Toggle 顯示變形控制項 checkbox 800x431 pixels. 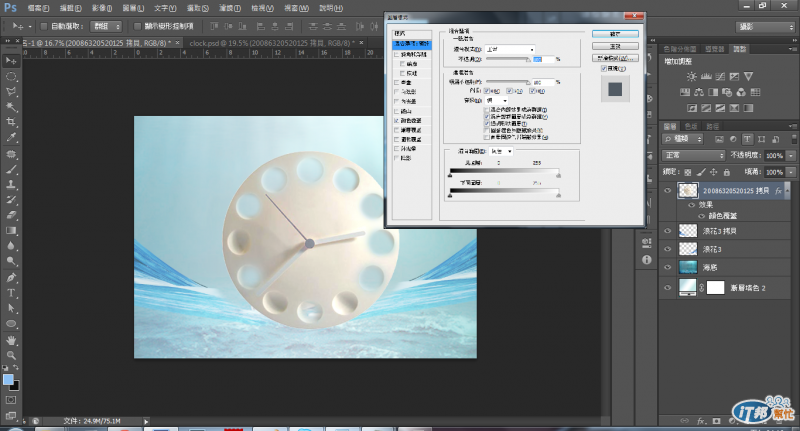[x=137, y=26]
